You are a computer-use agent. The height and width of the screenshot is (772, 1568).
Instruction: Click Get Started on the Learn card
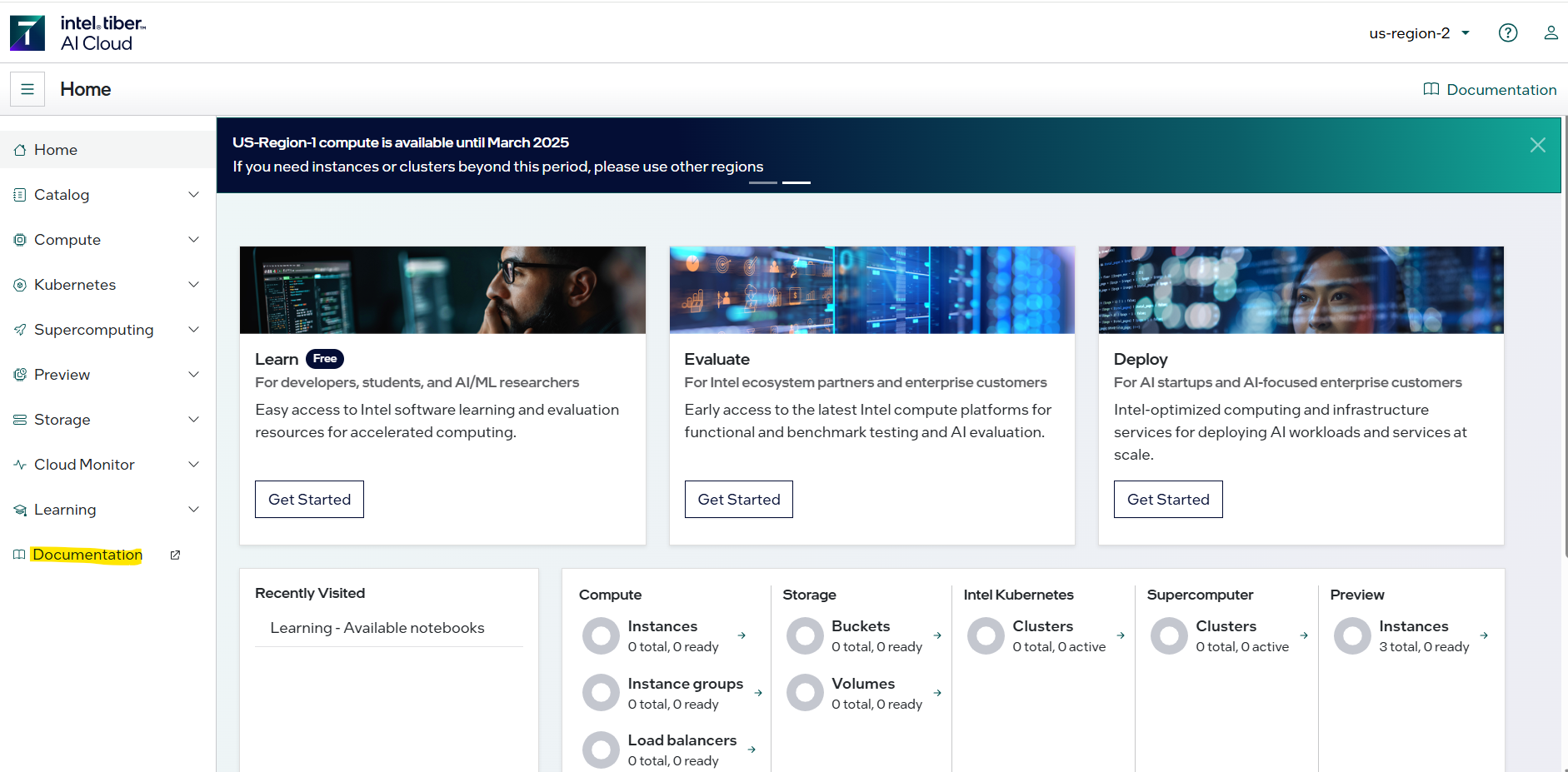pos(309,499)
